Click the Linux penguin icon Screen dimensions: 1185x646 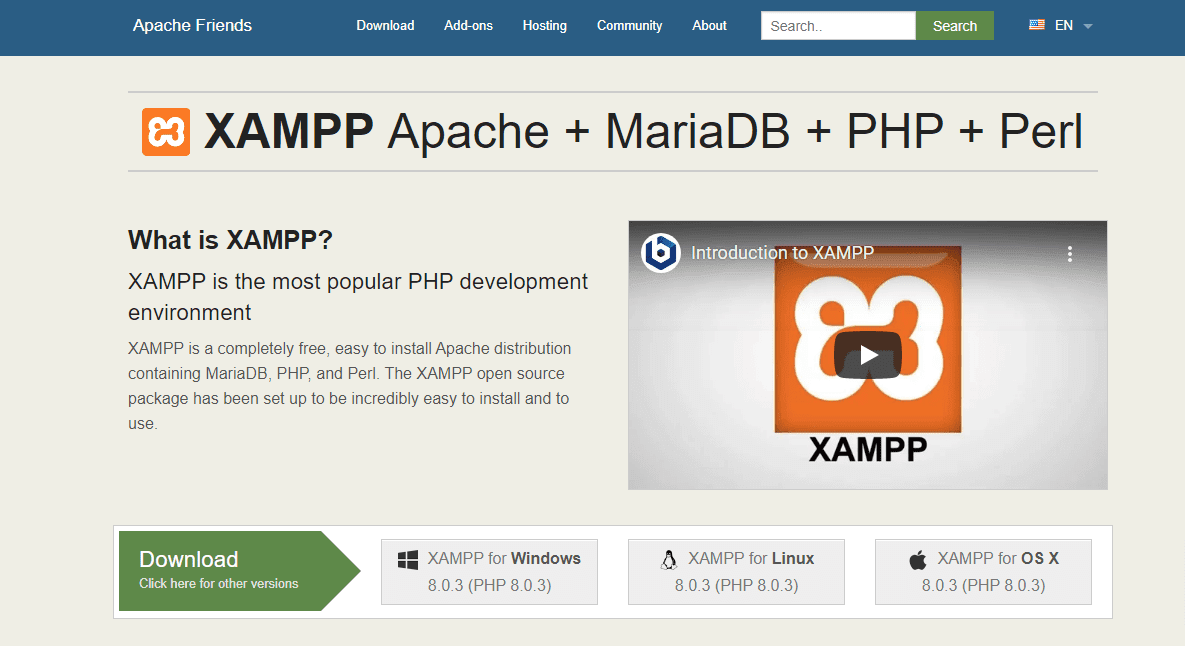[669, 558]
